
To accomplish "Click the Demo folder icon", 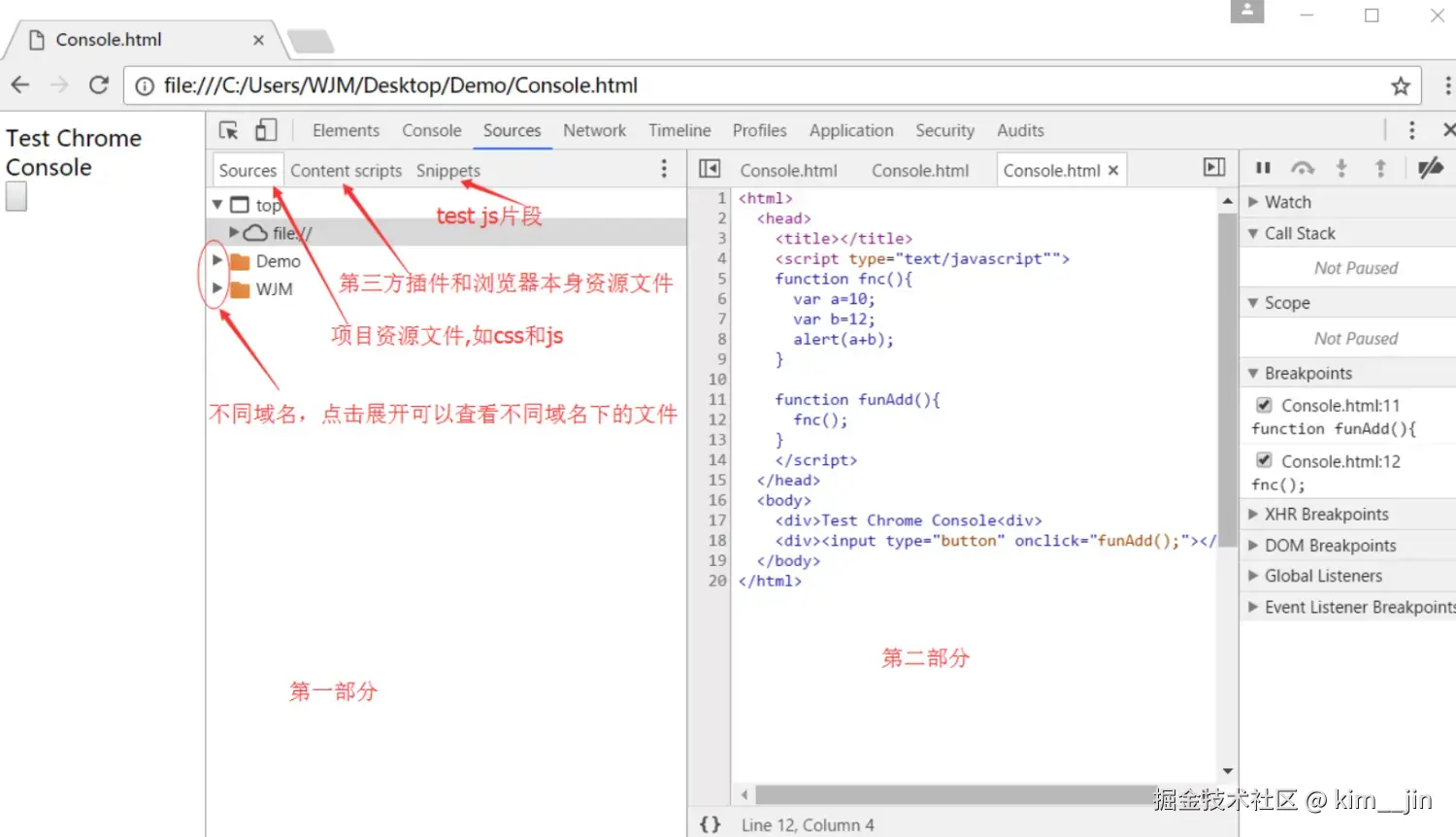I will pos(240,261).
